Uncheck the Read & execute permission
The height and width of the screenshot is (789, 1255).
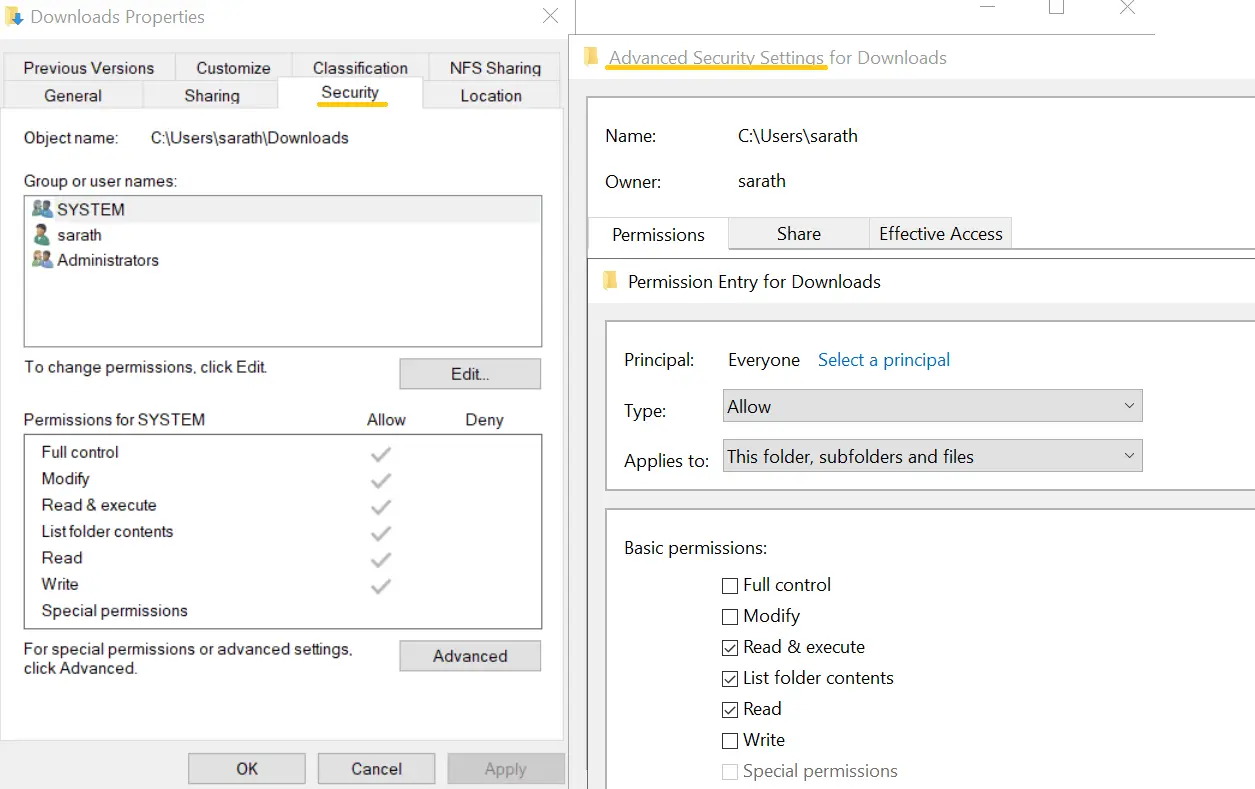(730, 648)
